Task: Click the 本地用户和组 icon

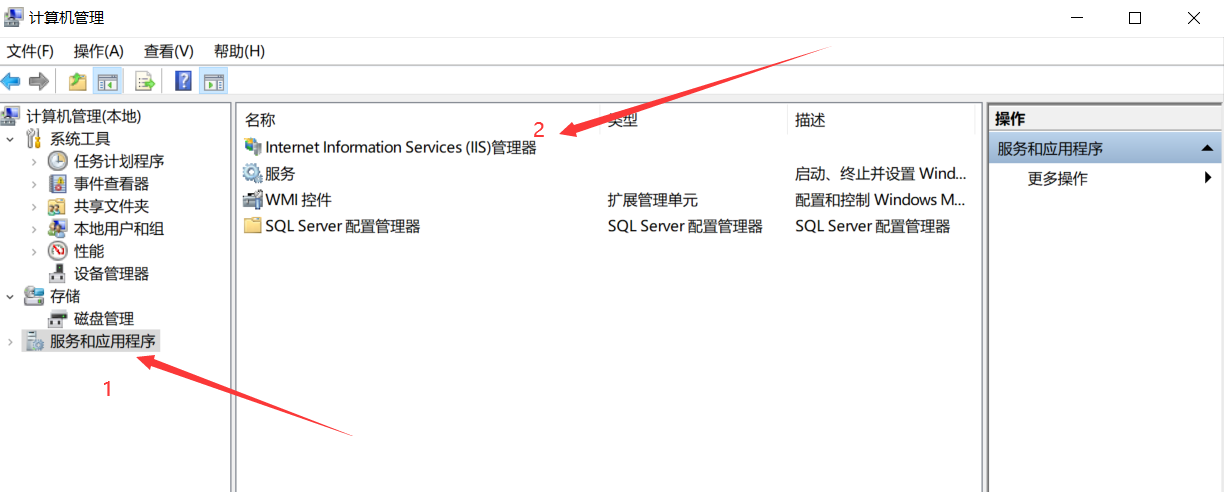Action: click(x=58, y=228)
